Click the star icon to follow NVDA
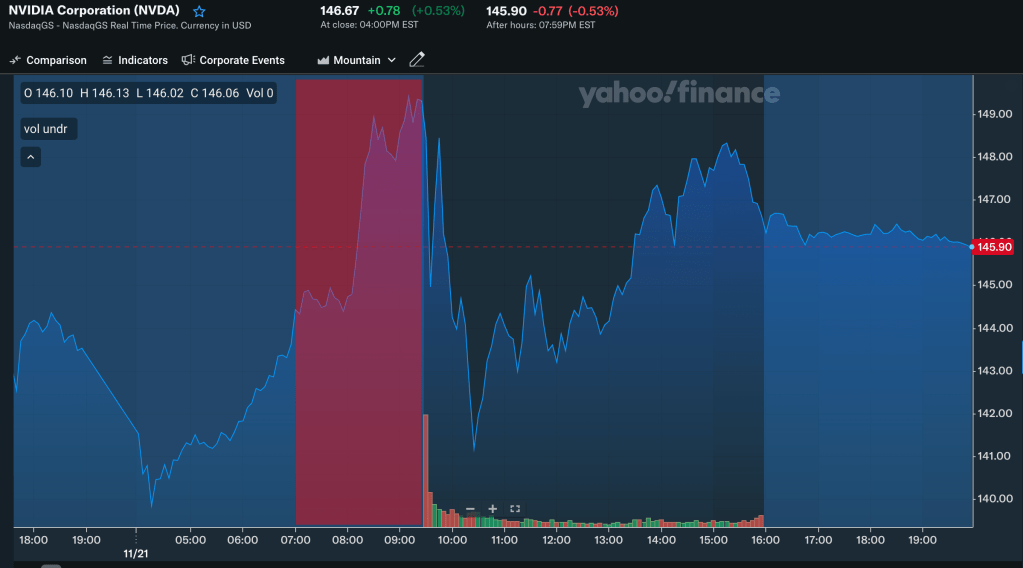Screen dimensions: 1023x568 click(x=199, y=11)
